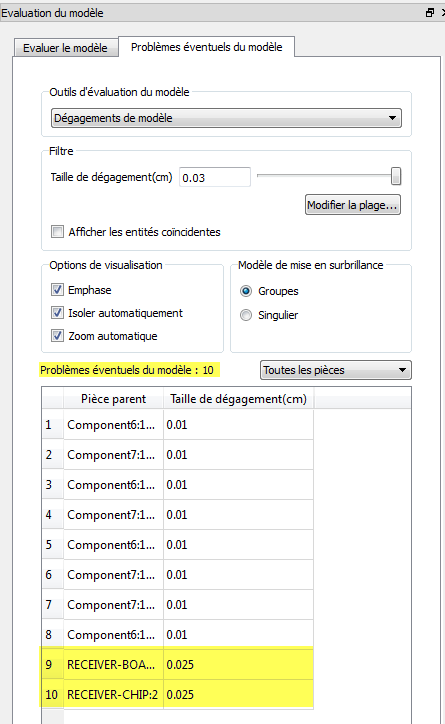Viewport: 445px width, 724px height.
Task: Toggle the Emphase checkbox
Action: 57,290
